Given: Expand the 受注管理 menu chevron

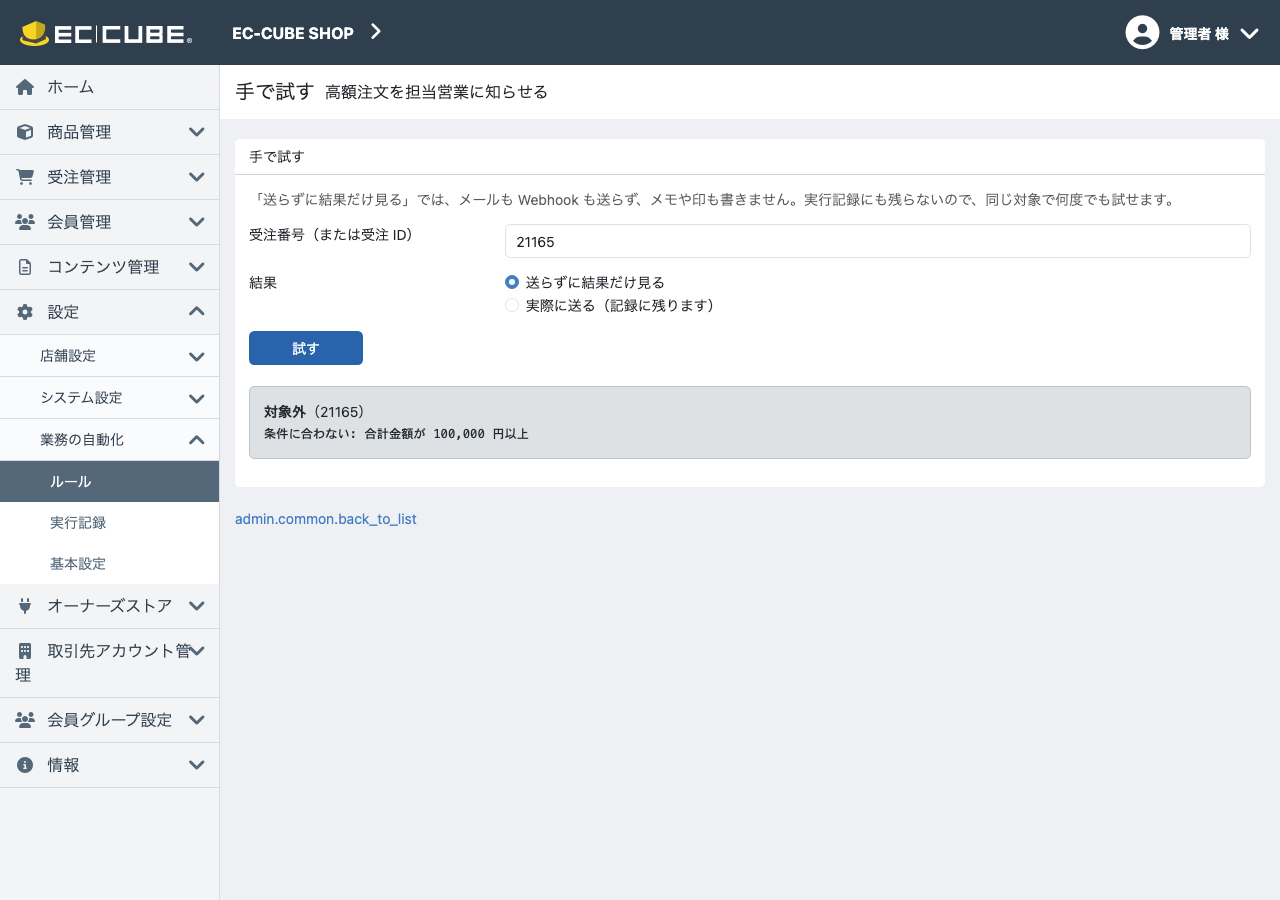Looking at the screenshot, I should point(197,177).
